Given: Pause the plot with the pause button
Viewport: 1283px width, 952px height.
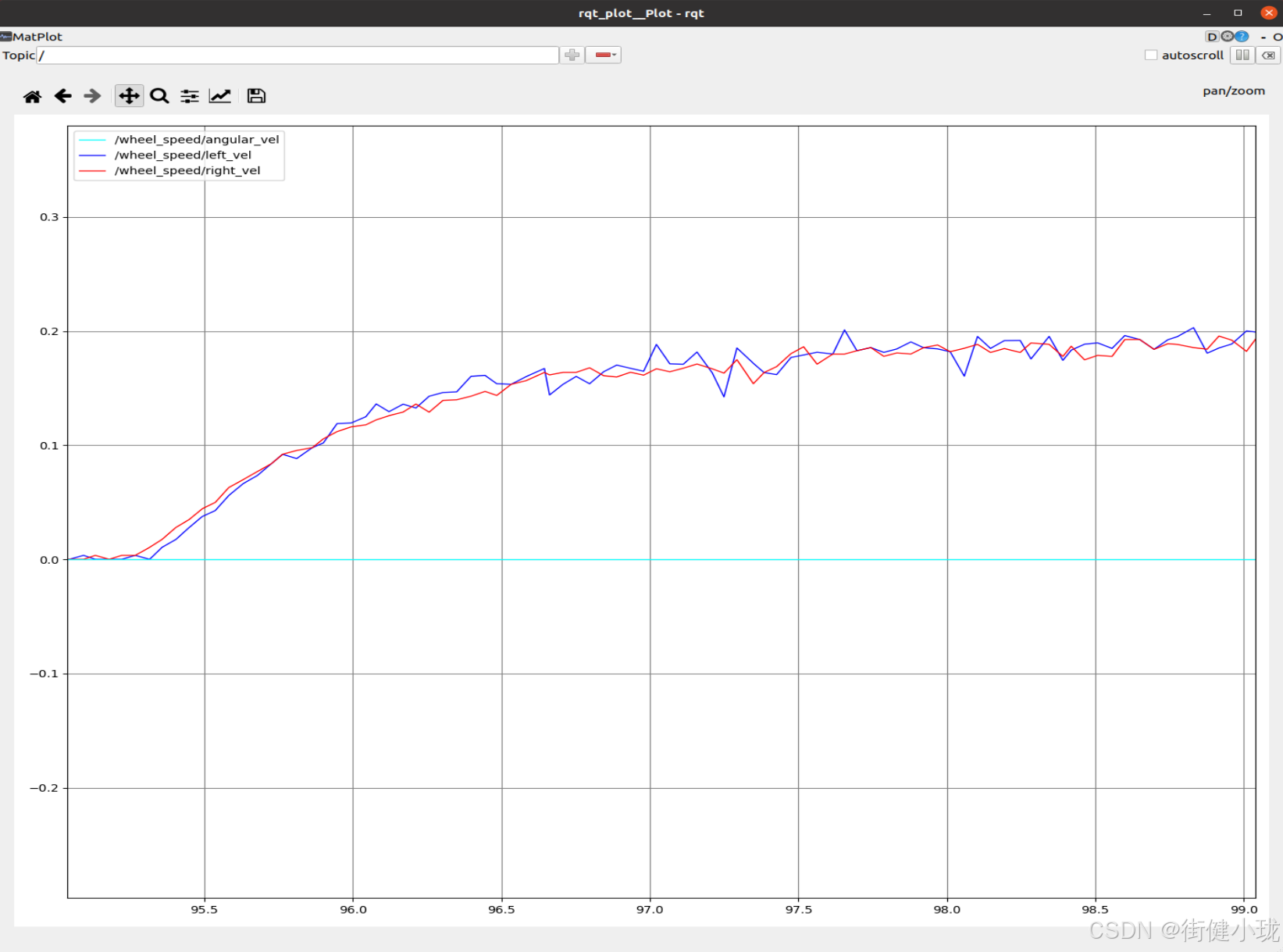Looking at the screenshot, I should [x=1242, y=55].
